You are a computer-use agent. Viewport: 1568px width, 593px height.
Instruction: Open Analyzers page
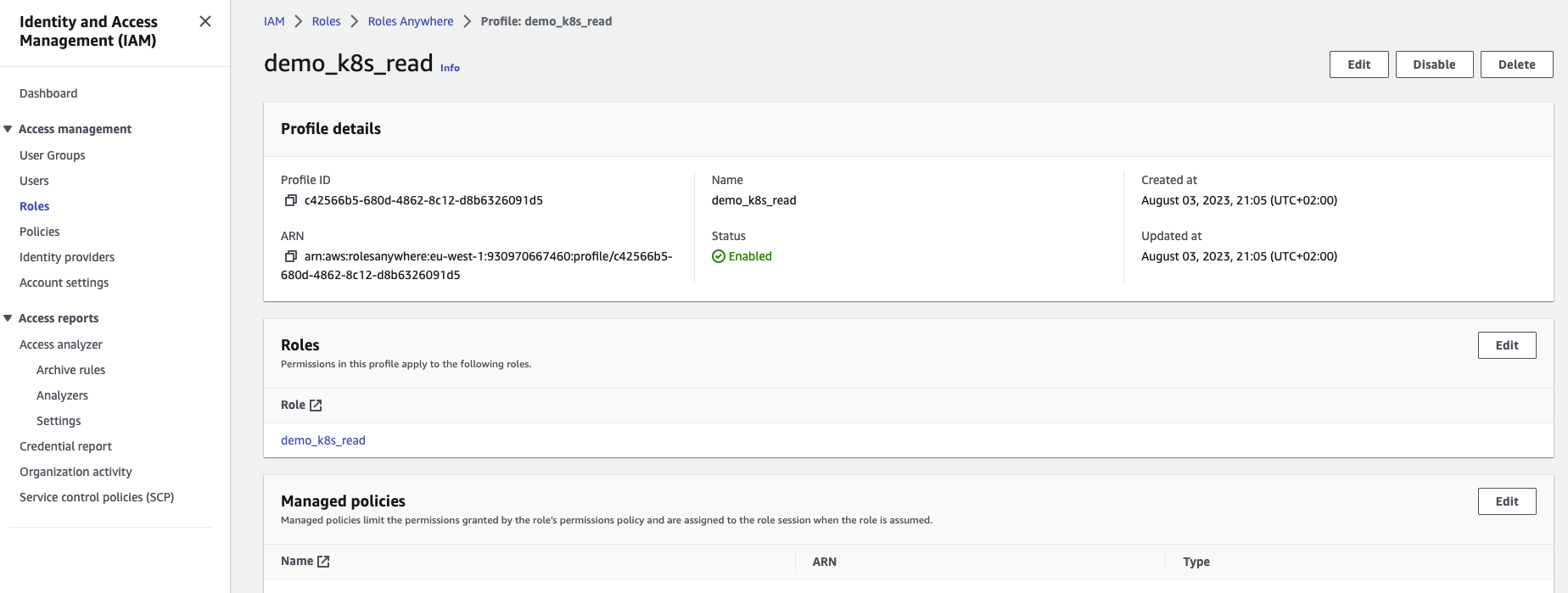tap(62, 395)
